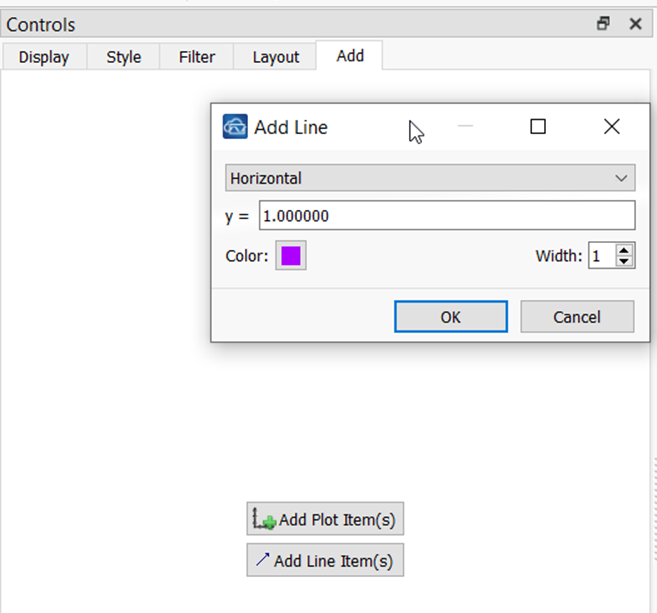Click the Add Line dialog app icon

(235, 126)
